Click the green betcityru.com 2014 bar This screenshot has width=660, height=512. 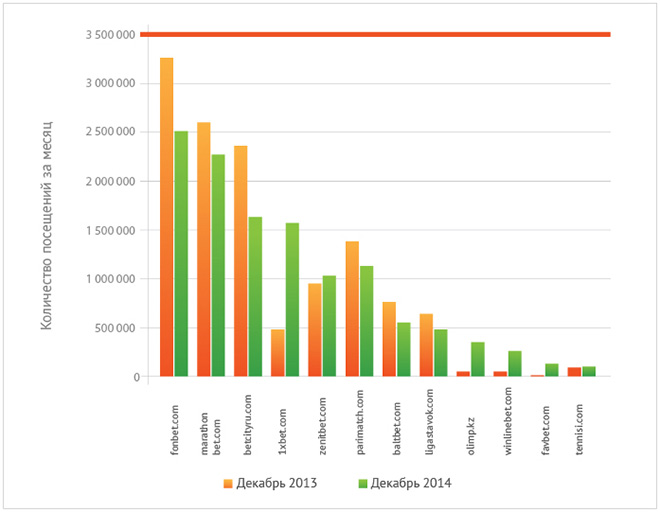(x=255, y=296)
